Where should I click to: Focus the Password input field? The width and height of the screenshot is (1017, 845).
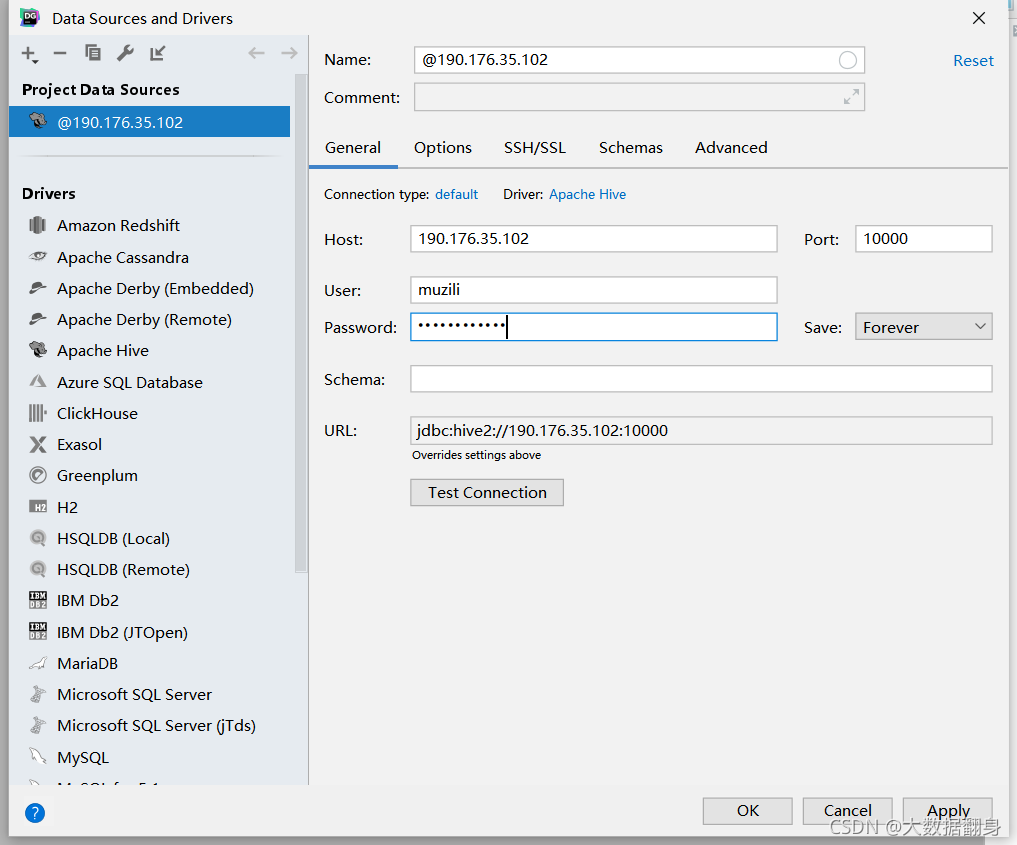coord(593,327)
